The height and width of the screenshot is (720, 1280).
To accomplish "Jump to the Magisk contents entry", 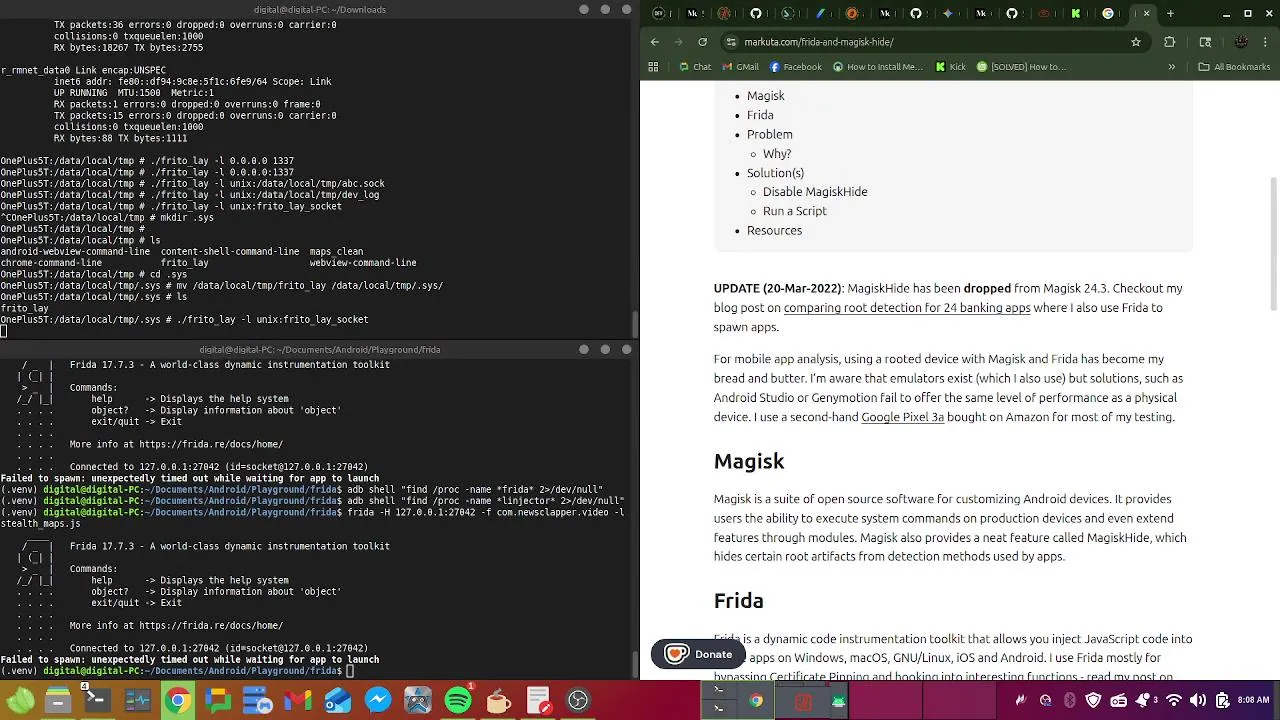I will pos(765,96).
